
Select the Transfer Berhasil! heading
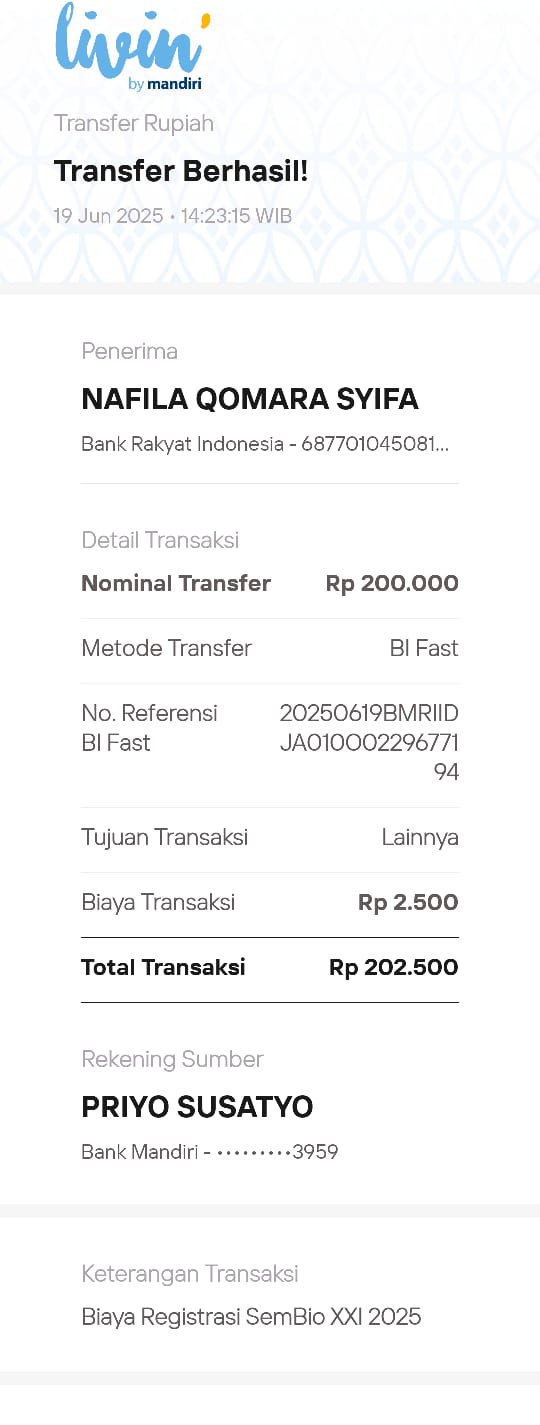181,171
